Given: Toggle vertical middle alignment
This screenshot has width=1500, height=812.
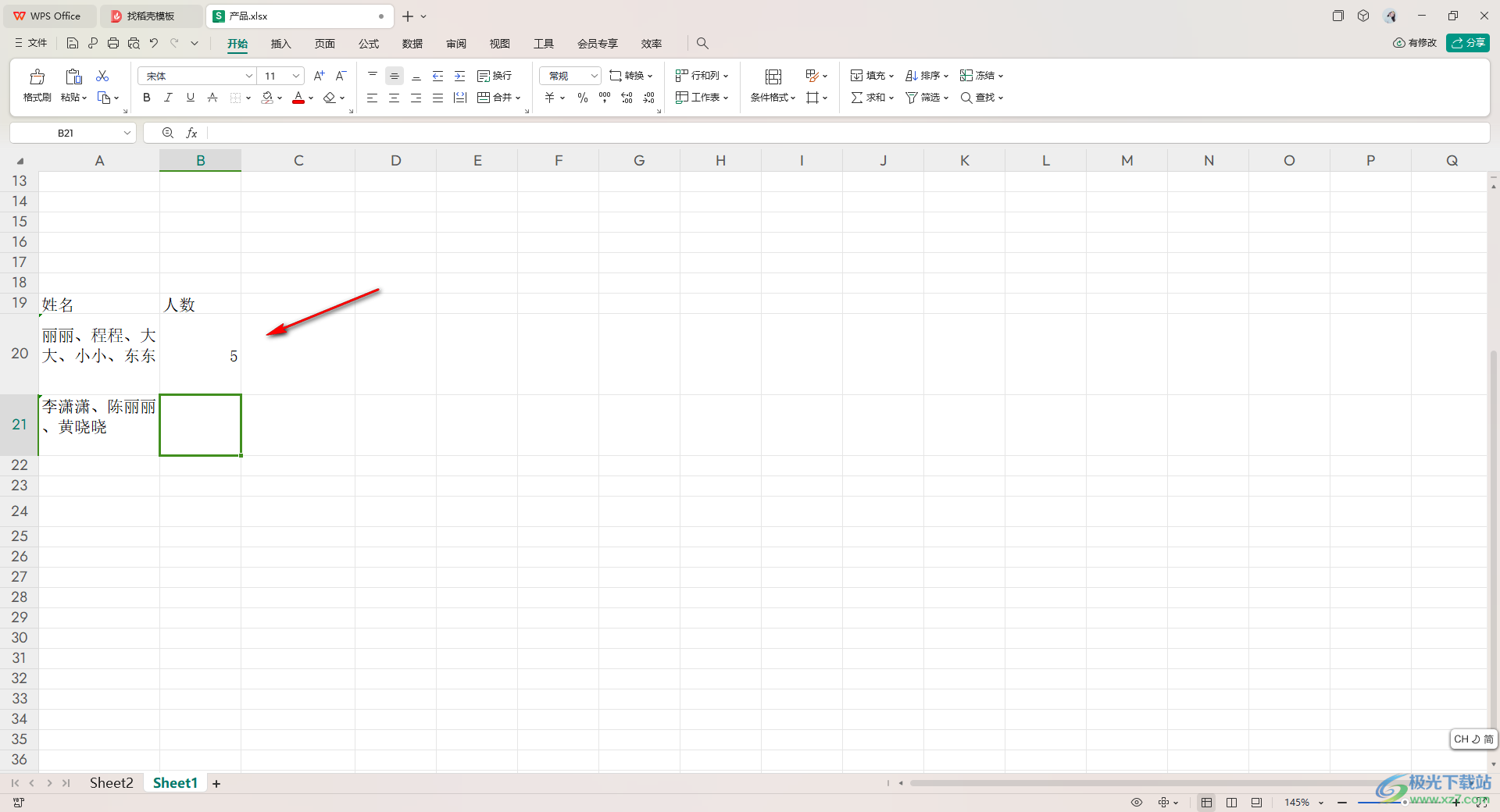Looking at the screenshot, I should tap(395, 76).
